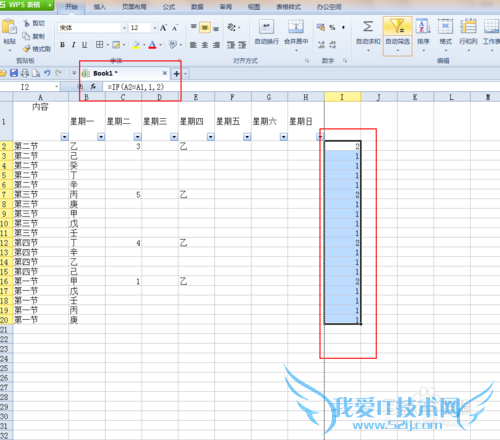
Task: Click the 表格样式 (Table Style) tab
Action: (288, 7)
